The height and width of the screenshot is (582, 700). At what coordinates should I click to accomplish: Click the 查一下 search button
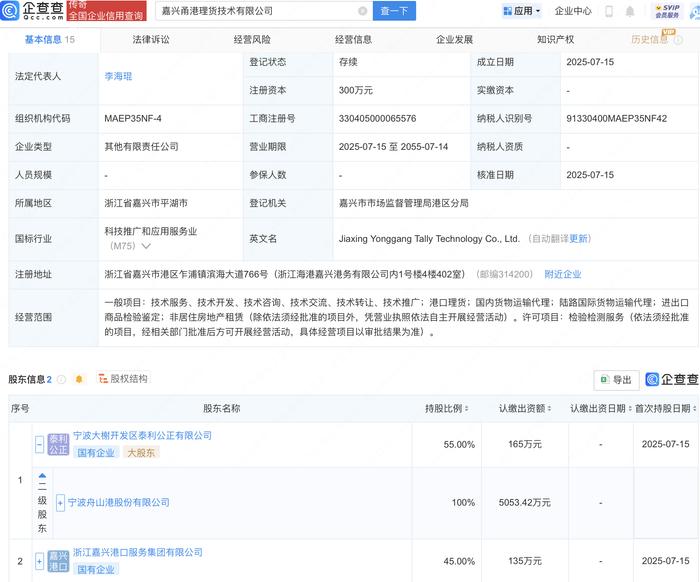click(394, 11)
